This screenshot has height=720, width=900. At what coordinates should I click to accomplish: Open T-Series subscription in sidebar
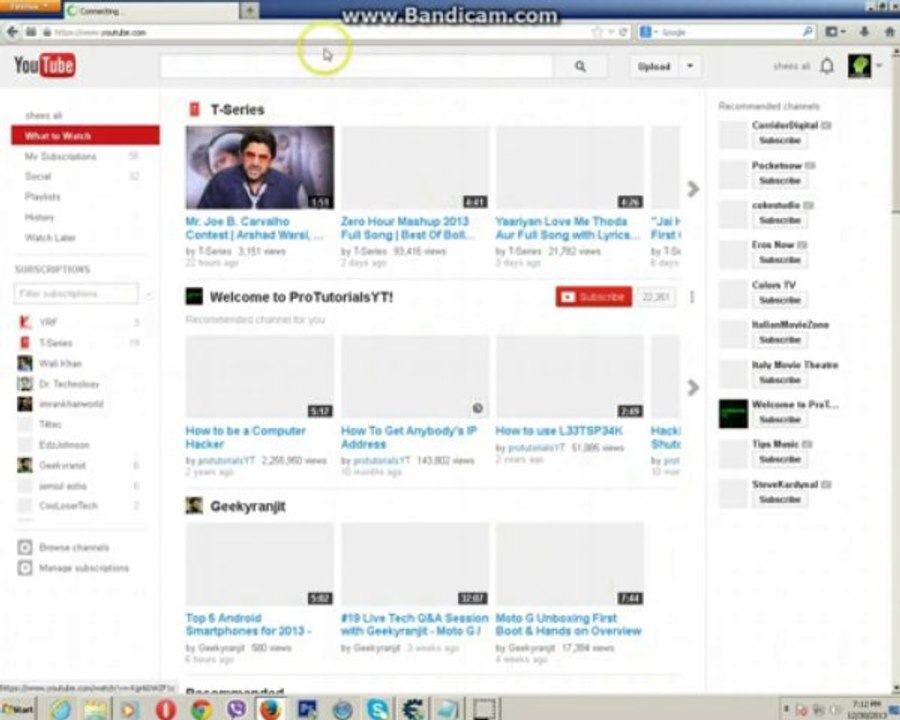coord(56,343)
